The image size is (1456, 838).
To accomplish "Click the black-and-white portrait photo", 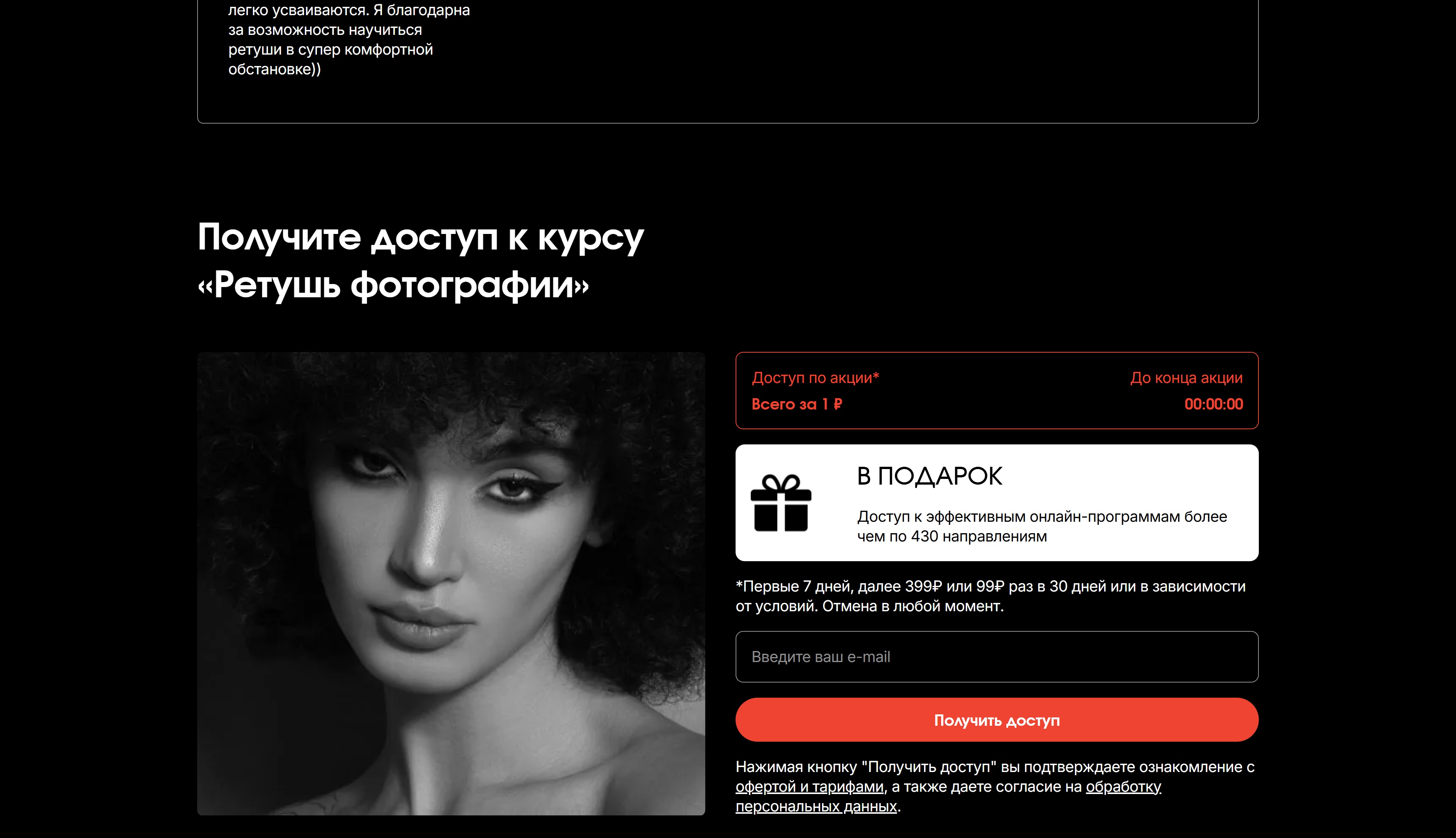I will [x=450, y=583].
